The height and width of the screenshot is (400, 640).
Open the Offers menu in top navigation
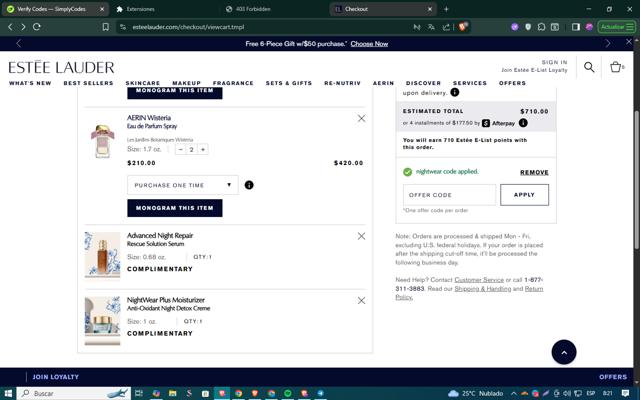512,83
